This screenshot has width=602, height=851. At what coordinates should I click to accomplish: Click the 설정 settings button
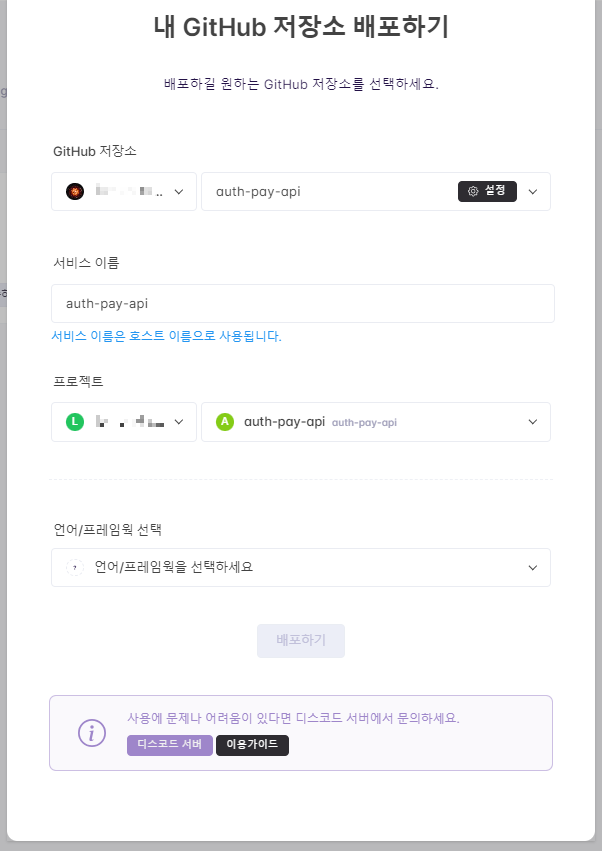(488, 191)
